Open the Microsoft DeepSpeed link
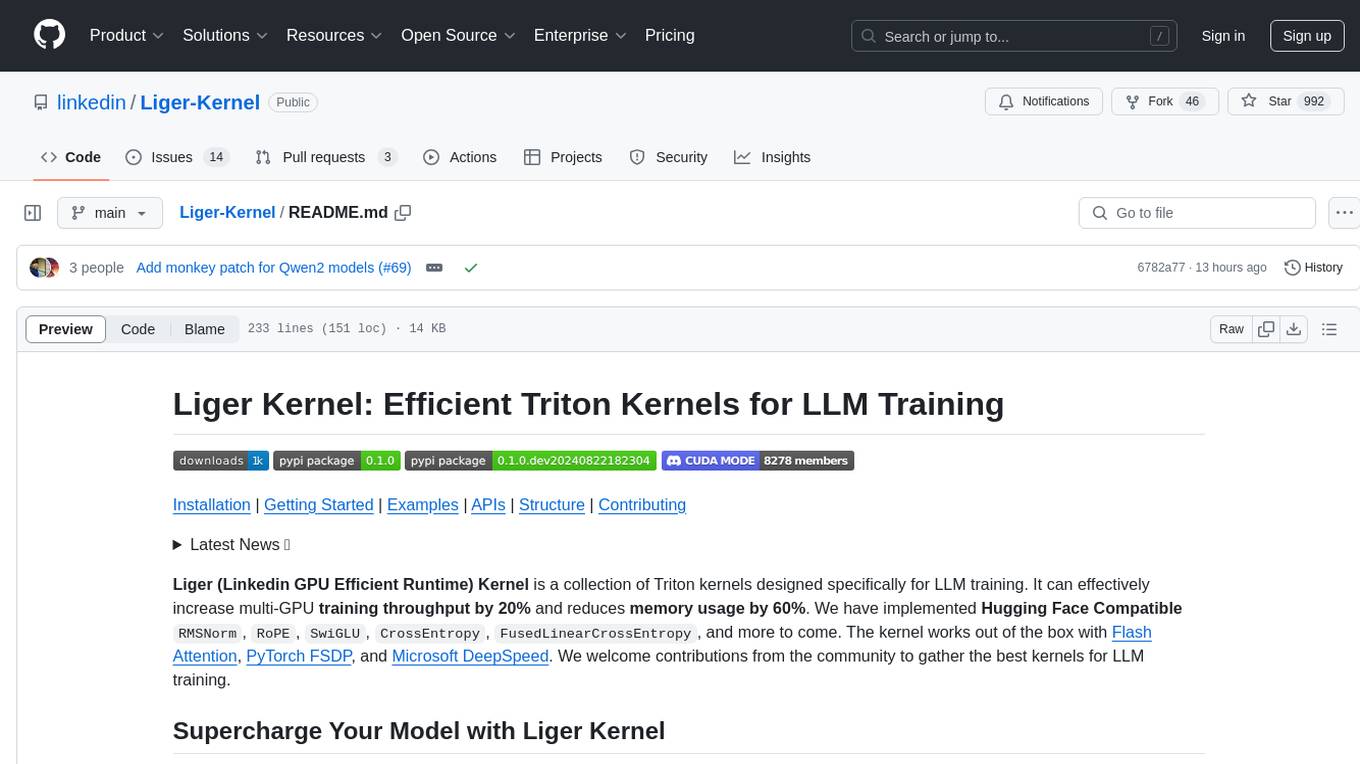Image resolution: width=1360 pixels, height=764 pixels. pos(470,656)
